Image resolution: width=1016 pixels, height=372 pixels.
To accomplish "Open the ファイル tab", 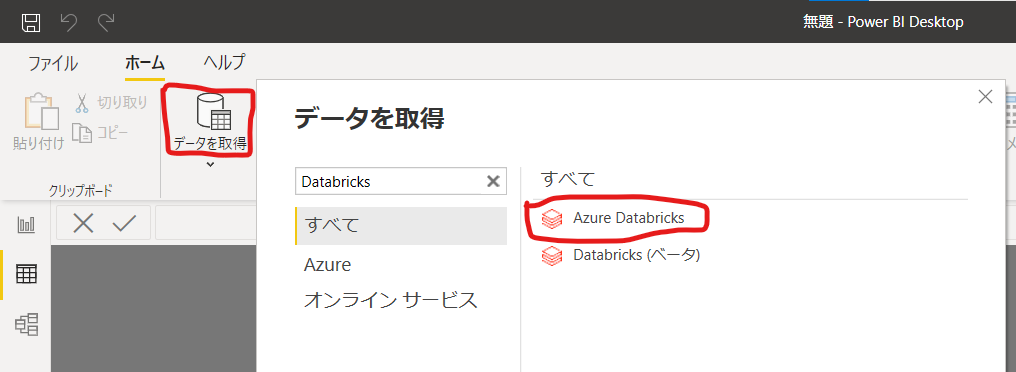I will (53, 64).
